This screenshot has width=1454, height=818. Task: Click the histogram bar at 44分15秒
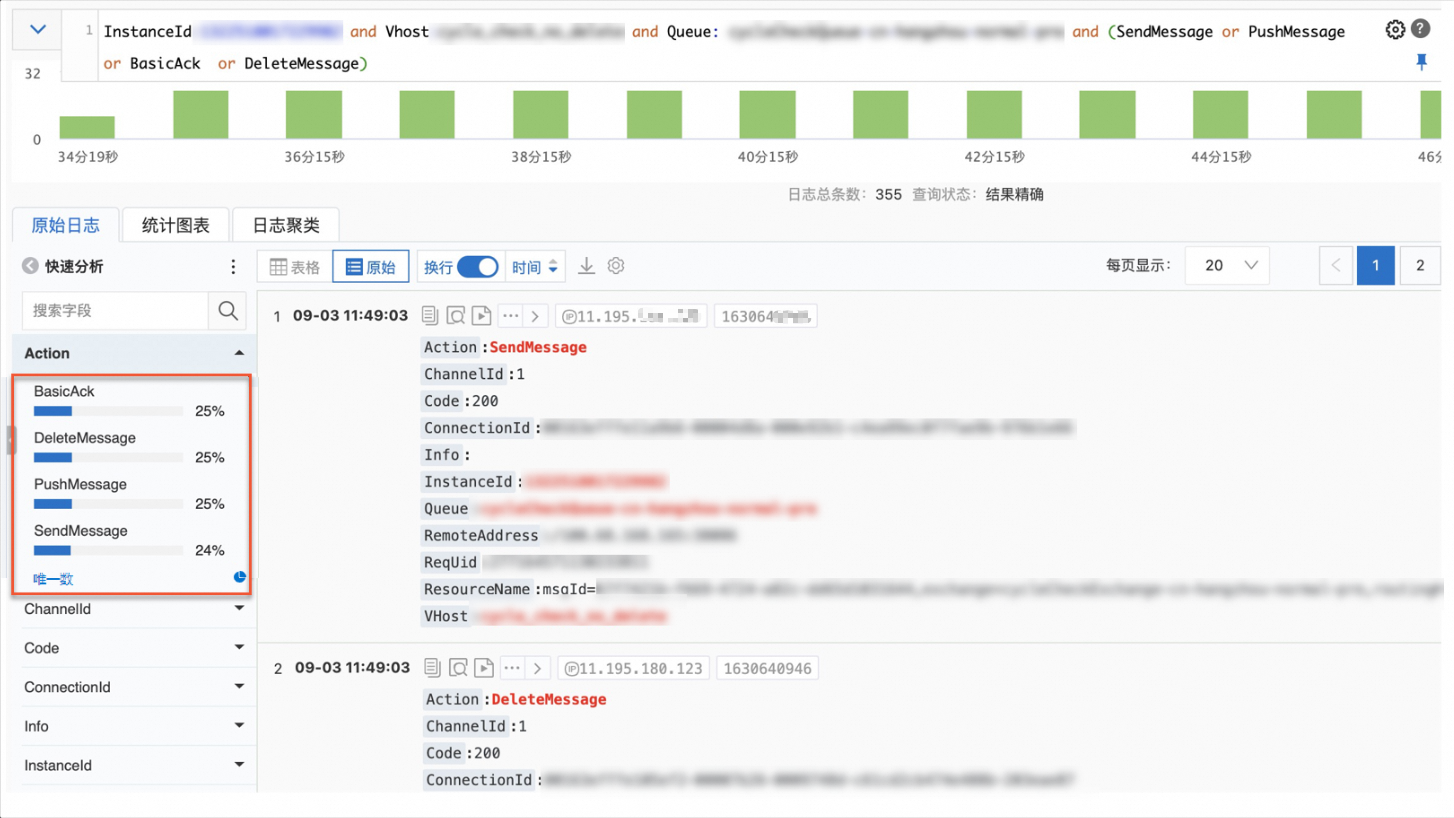coord(1221,115)
